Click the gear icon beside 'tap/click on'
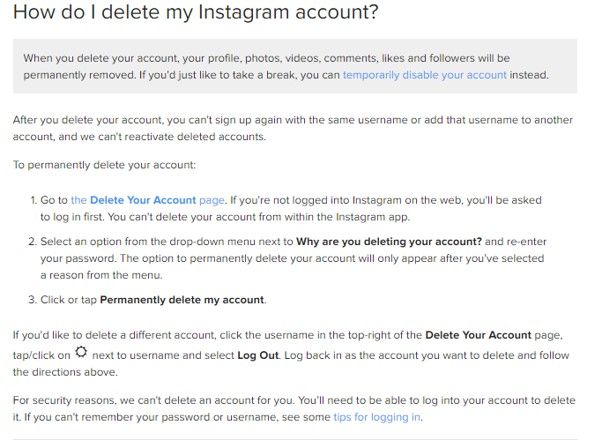 click(81, 352)
